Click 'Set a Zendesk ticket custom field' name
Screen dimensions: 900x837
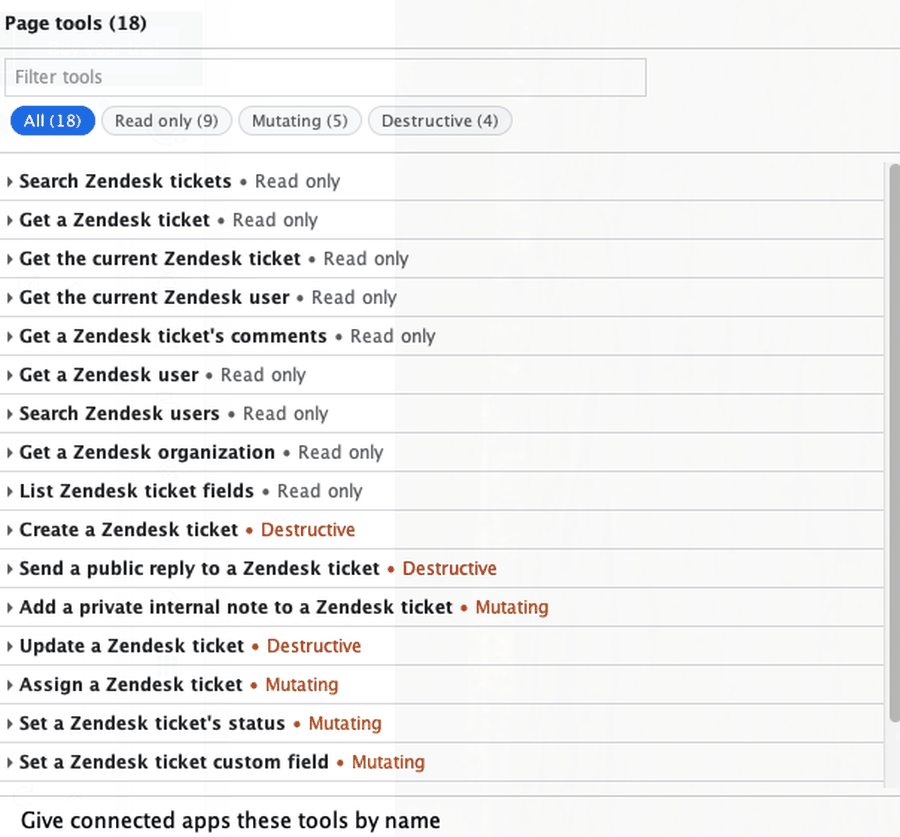(174, 762)
